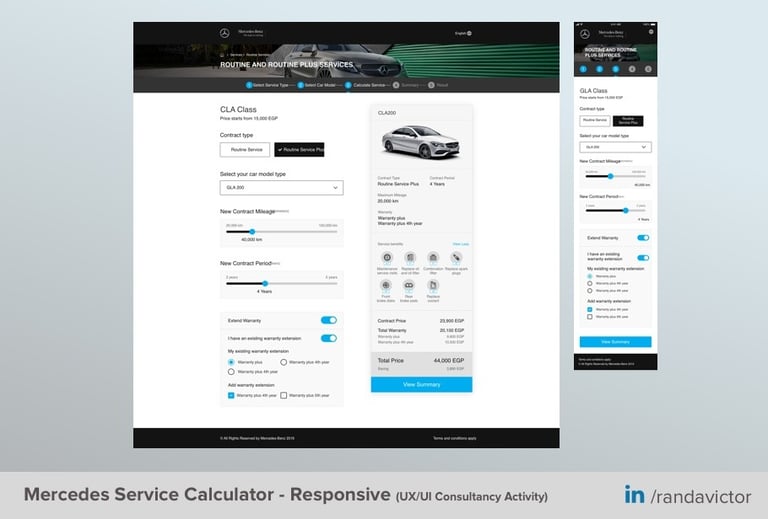This screenshot has width=768, height=519.
Task: Click the globe icon beside English
Action: point(469,33)
